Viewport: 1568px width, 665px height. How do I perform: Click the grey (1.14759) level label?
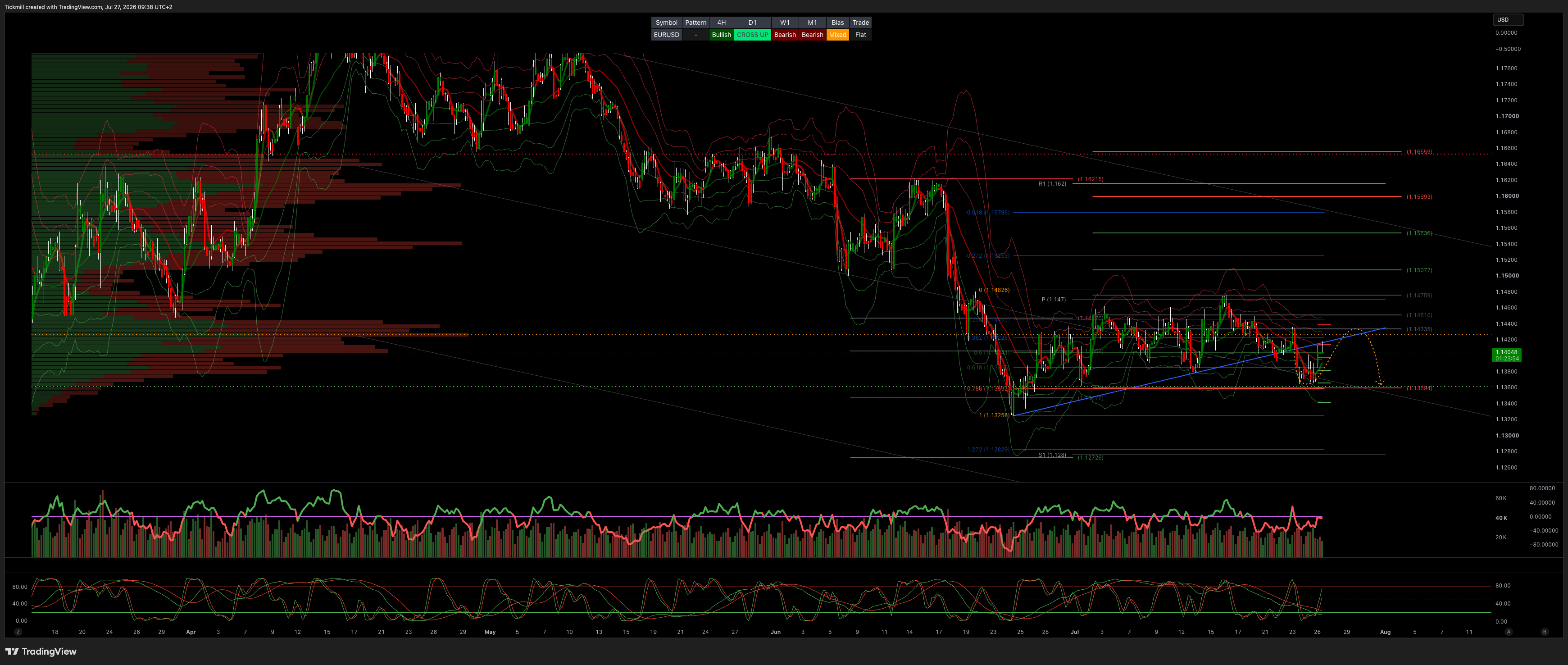tap(1419, 296)
